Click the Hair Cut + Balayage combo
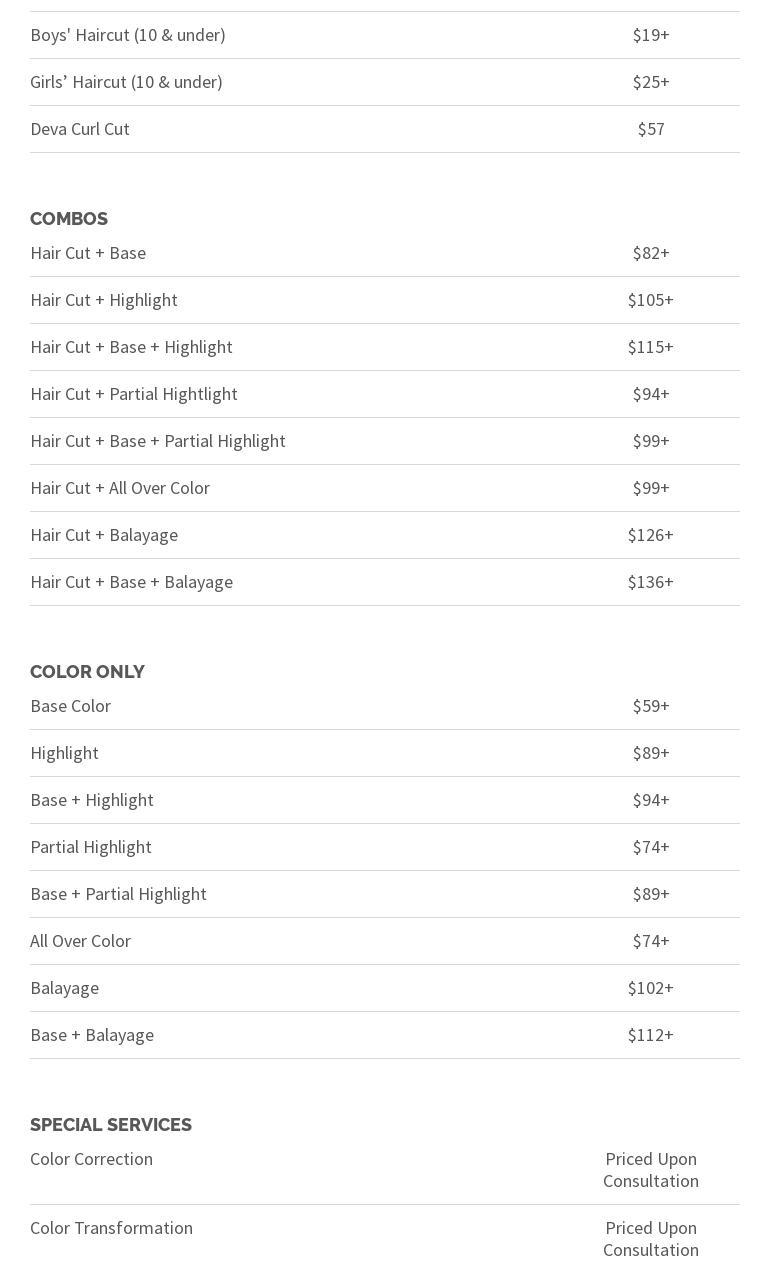770x1263 pixels. pos(104,535)
